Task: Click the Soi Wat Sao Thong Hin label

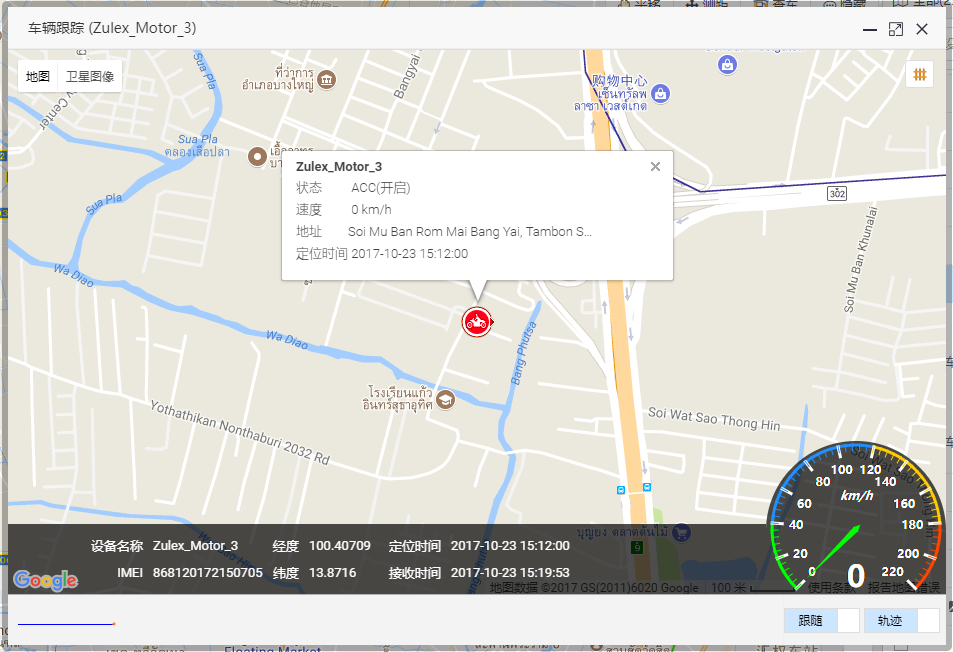Action: tap(714, 419)
